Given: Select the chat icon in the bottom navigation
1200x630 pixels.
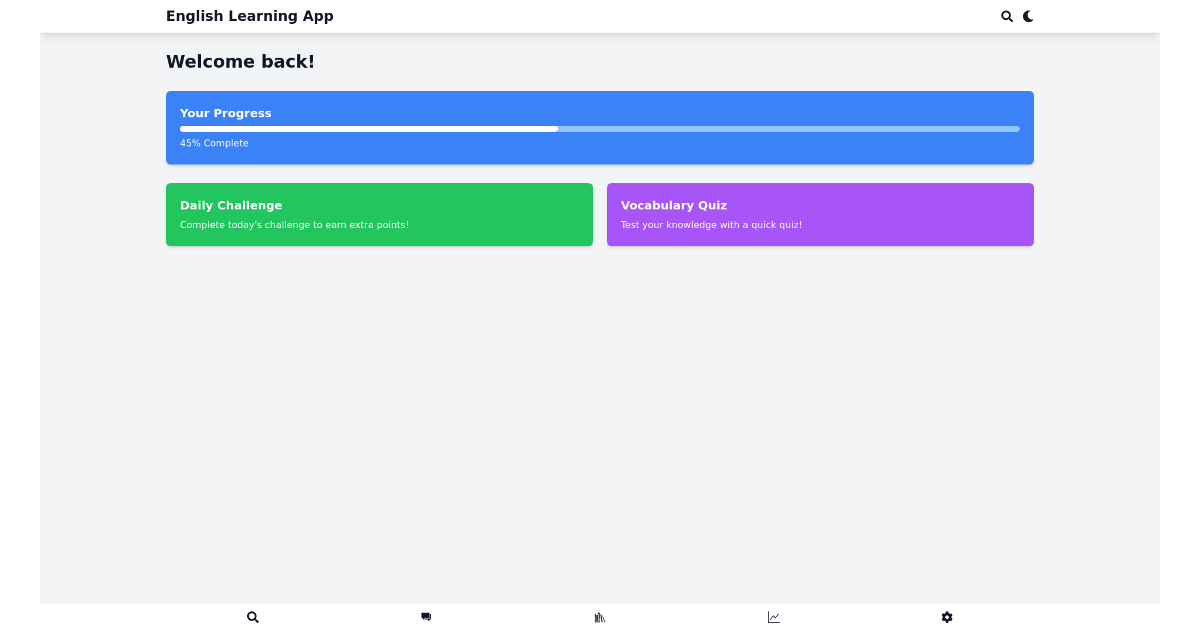Looking at the screenshot, I should (x=426, y=617).
